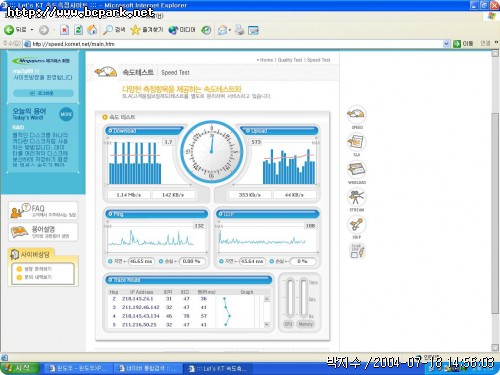
Task: Open the History clock icon
Action: [206, 30]
